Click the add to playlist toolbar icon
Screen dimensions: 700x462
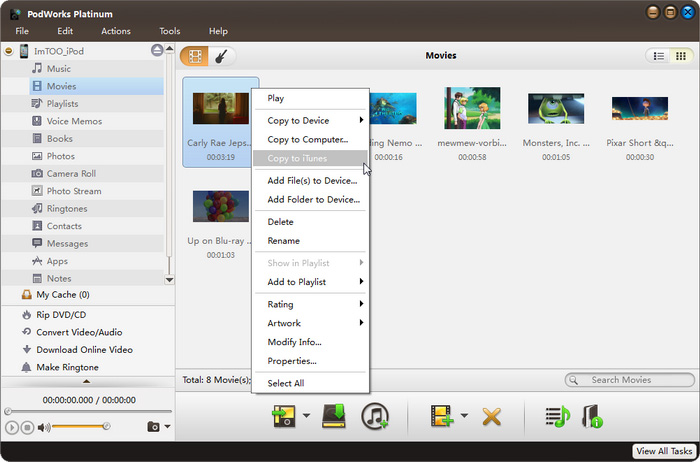[558, 416]
